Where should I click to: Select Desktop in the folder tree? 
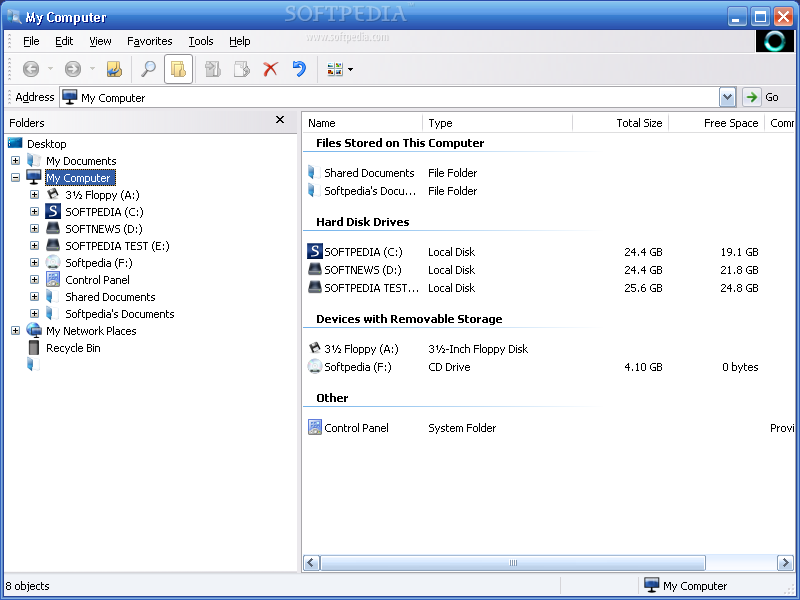point(46,144)
